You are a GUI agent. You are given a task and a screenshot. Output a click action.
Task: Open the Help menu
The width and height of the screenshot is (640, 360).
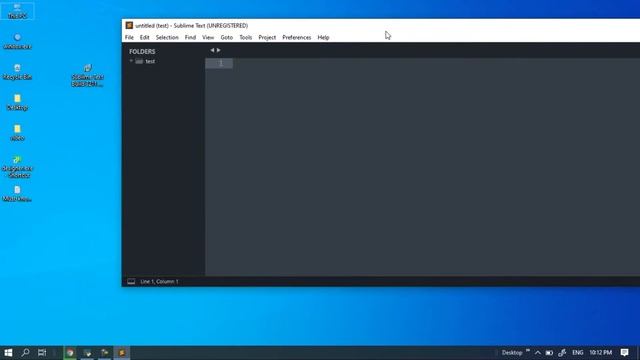tap(323, 38)
